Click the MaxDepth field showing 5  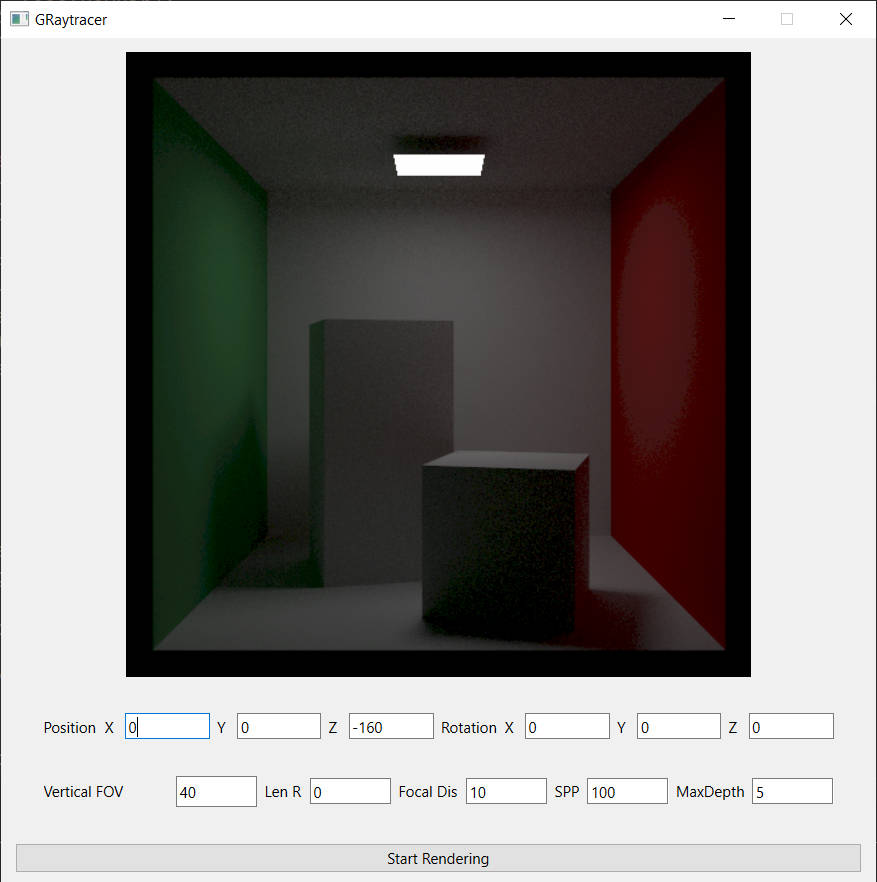click(792, 792)
